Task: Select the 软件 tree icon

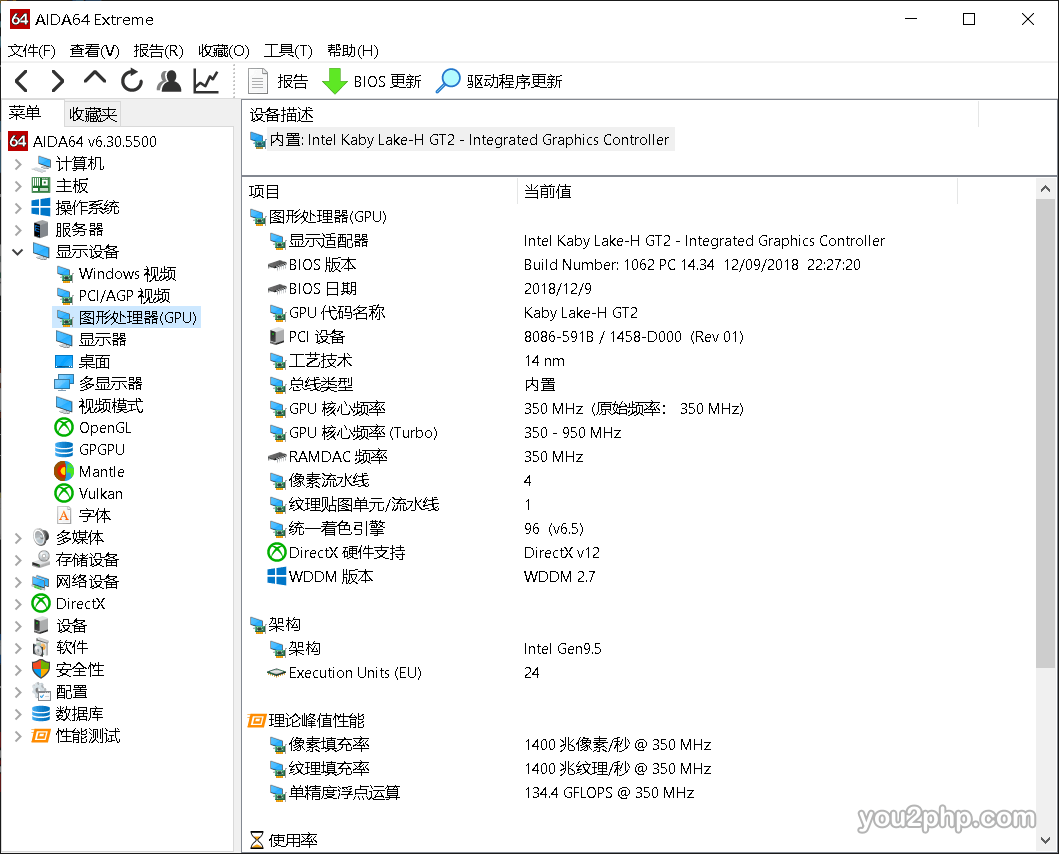Action: pyautogui.click(x=41, y=647)
